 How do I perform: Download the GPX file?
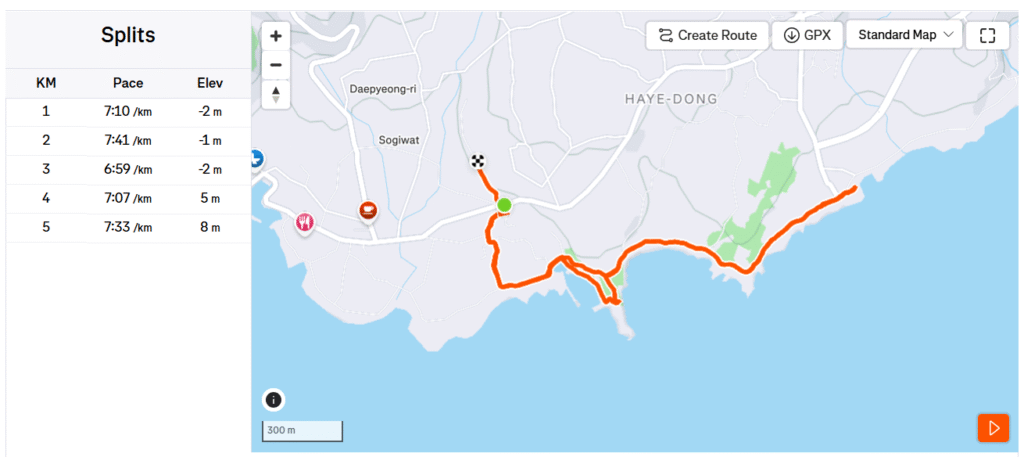point(807,35)
